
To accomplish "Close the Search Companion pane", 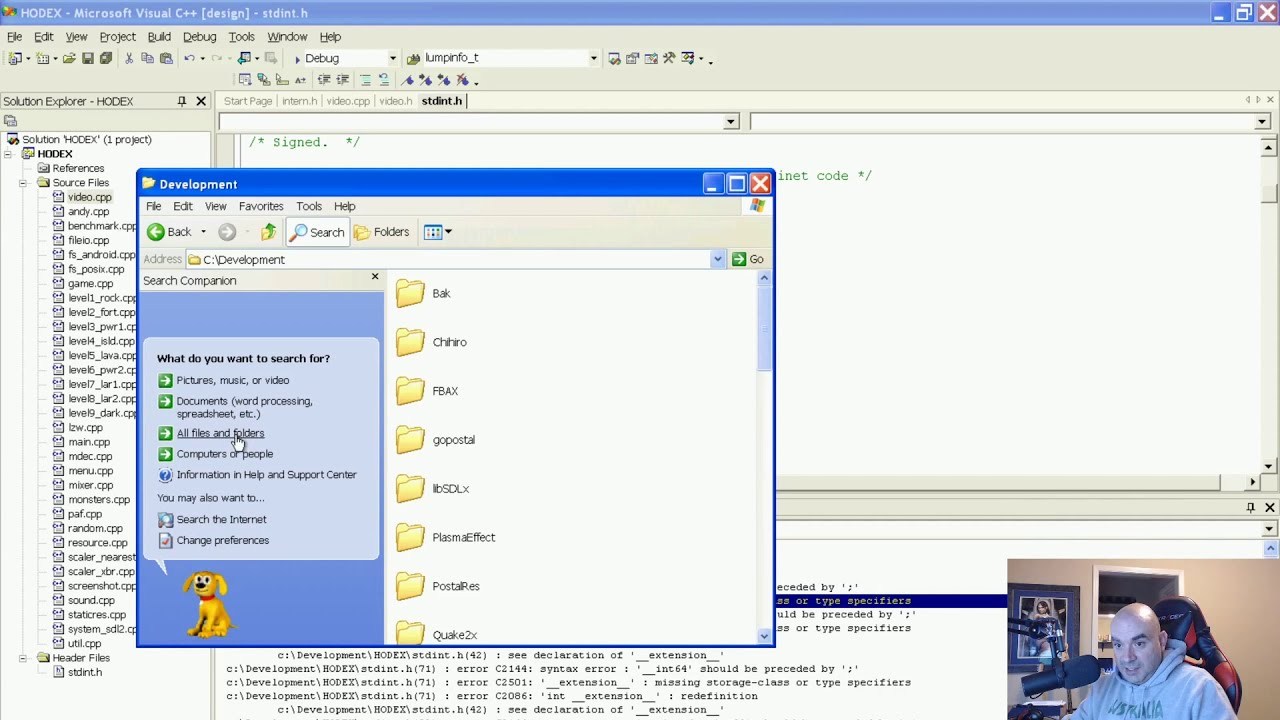I will (375, 277).
